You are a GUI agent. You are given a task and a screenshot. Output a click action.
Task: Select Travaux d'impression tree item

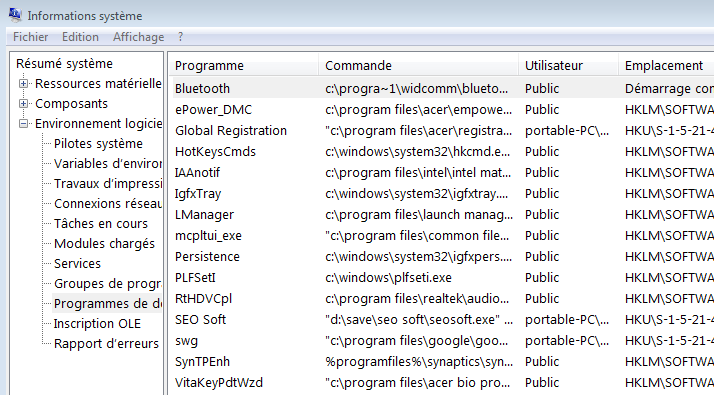[108, 184]
